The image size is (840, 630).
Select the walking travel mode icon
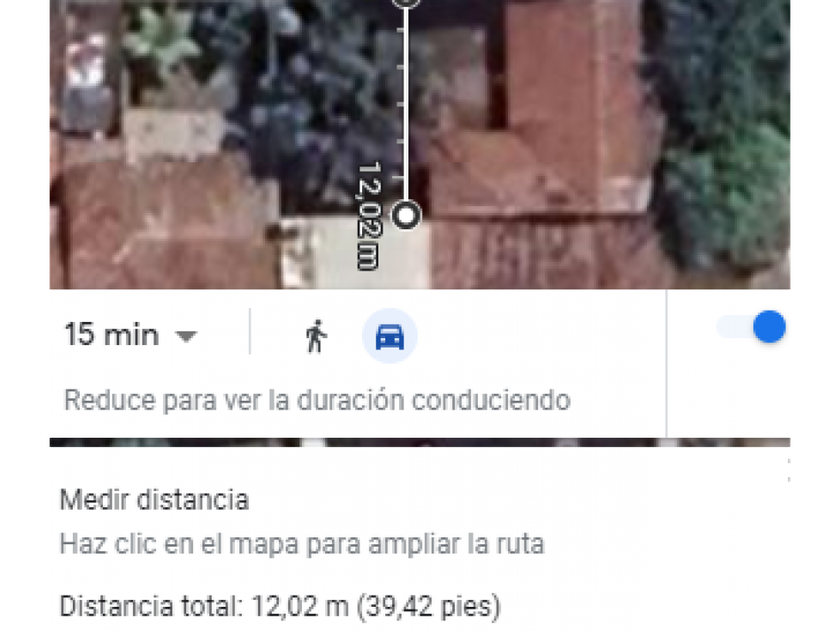coord(316,336)
